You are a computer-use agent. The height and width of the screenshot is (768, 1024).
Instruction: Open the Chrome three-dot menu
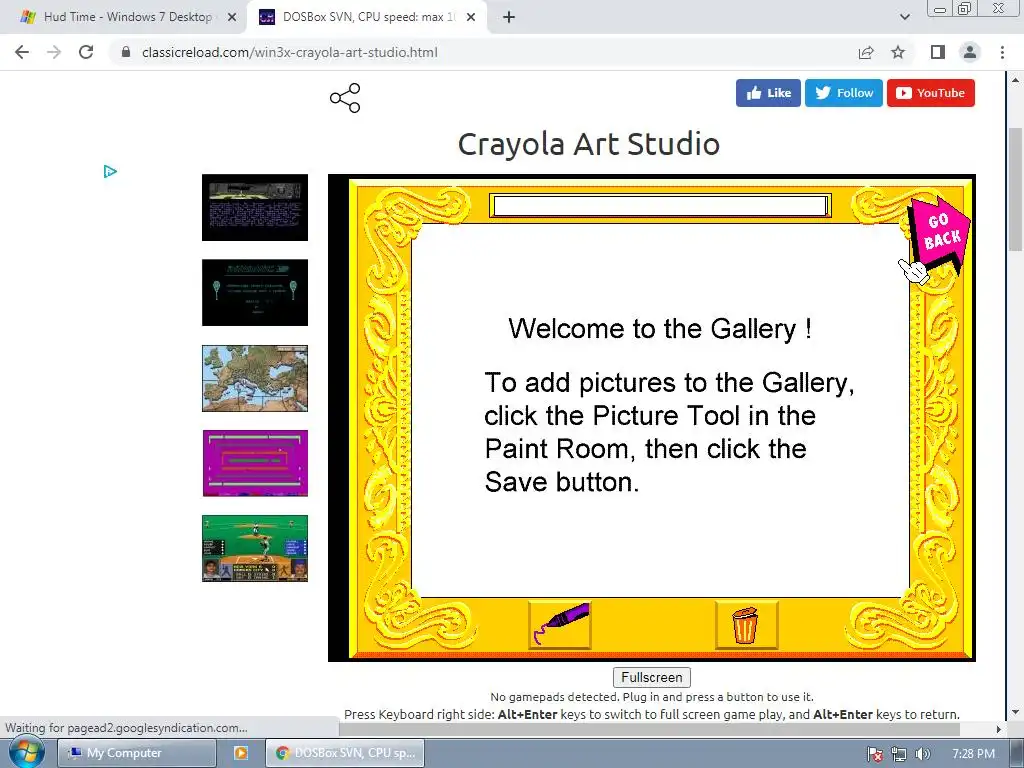[x=1002, y=52]
